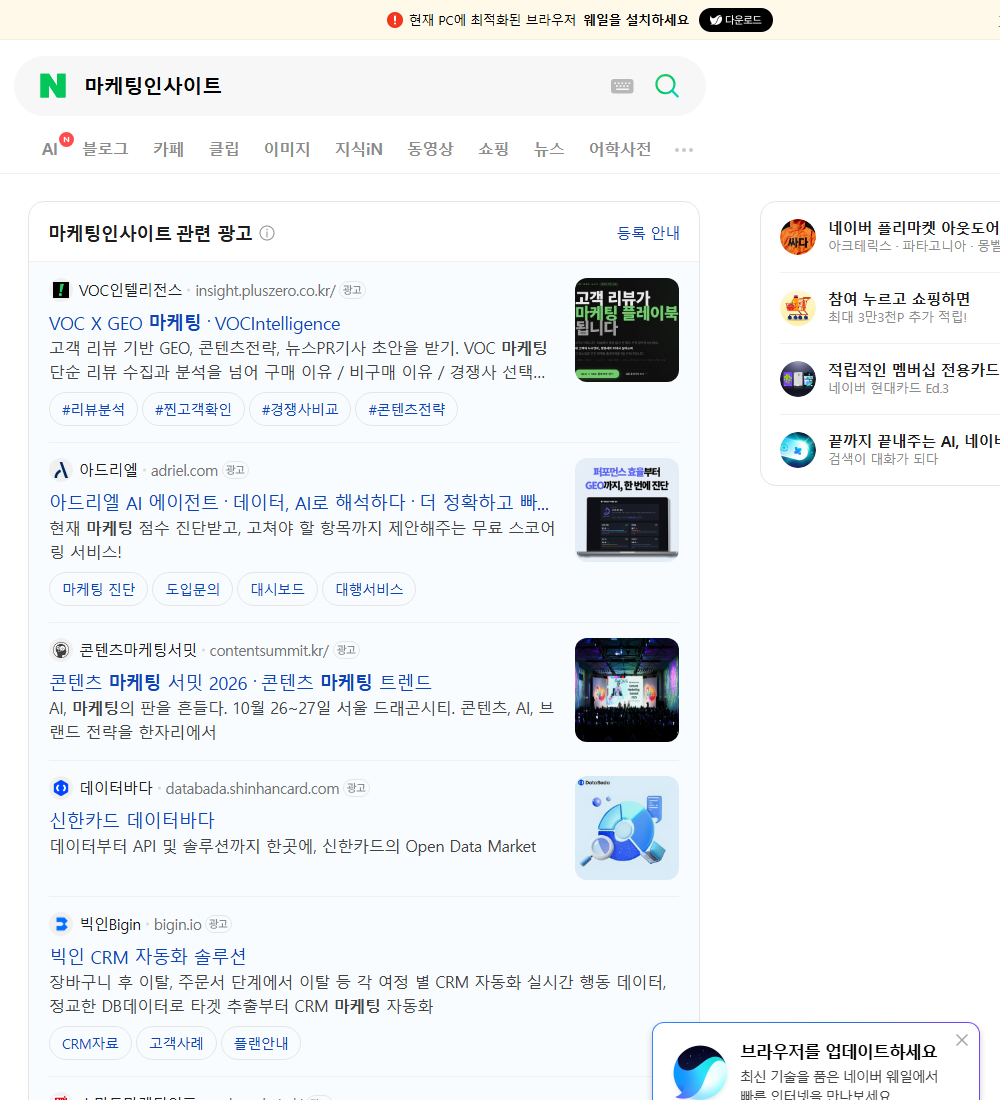Image resolution: width=1000 pixels, height=1100 pixels.
Task: Click the #리뷰분석 tag chip
Action: tap(93, 409)
